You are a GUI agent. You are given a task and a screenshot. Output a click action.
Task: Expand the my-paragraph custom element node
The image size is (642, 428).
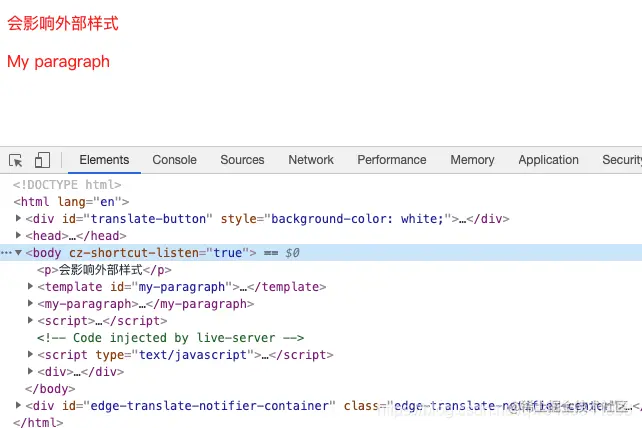pos(30,303)
